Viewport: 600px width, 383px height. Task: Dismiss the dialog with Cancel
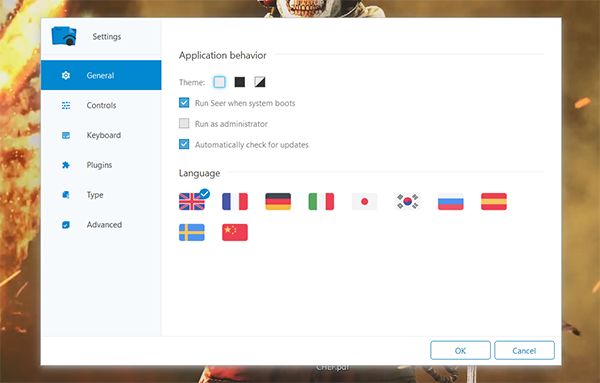click(x=524, y=350)
